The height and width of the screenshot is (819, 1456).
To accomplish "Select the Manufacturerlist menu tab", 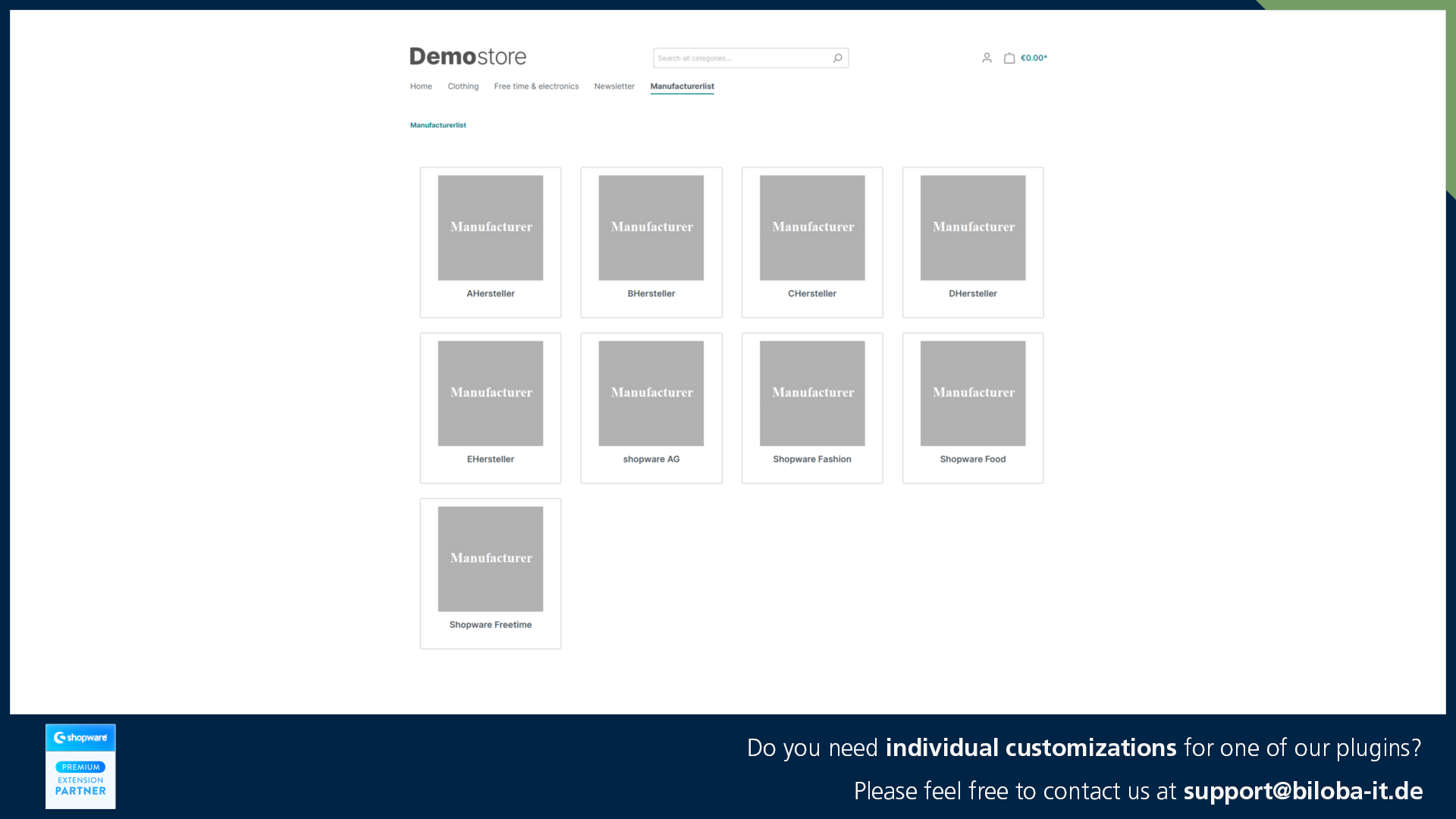I will pyautogui.click(x=682, y=86).
